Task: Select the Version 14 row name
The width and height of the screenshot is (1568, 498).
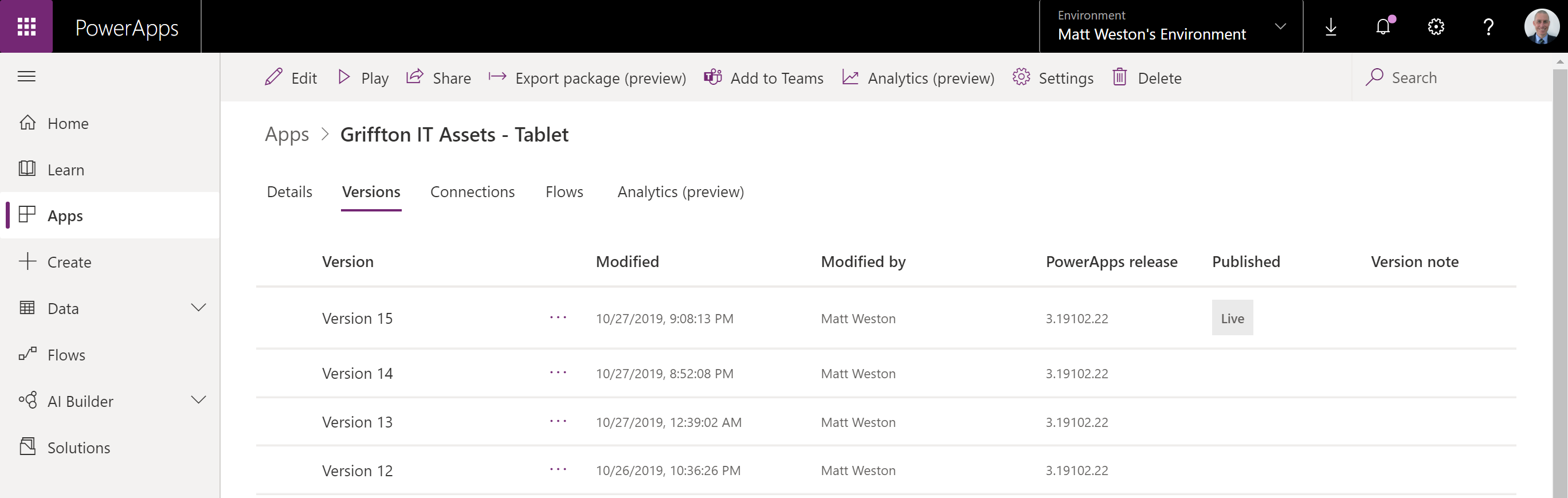Action: click(357, 373)
